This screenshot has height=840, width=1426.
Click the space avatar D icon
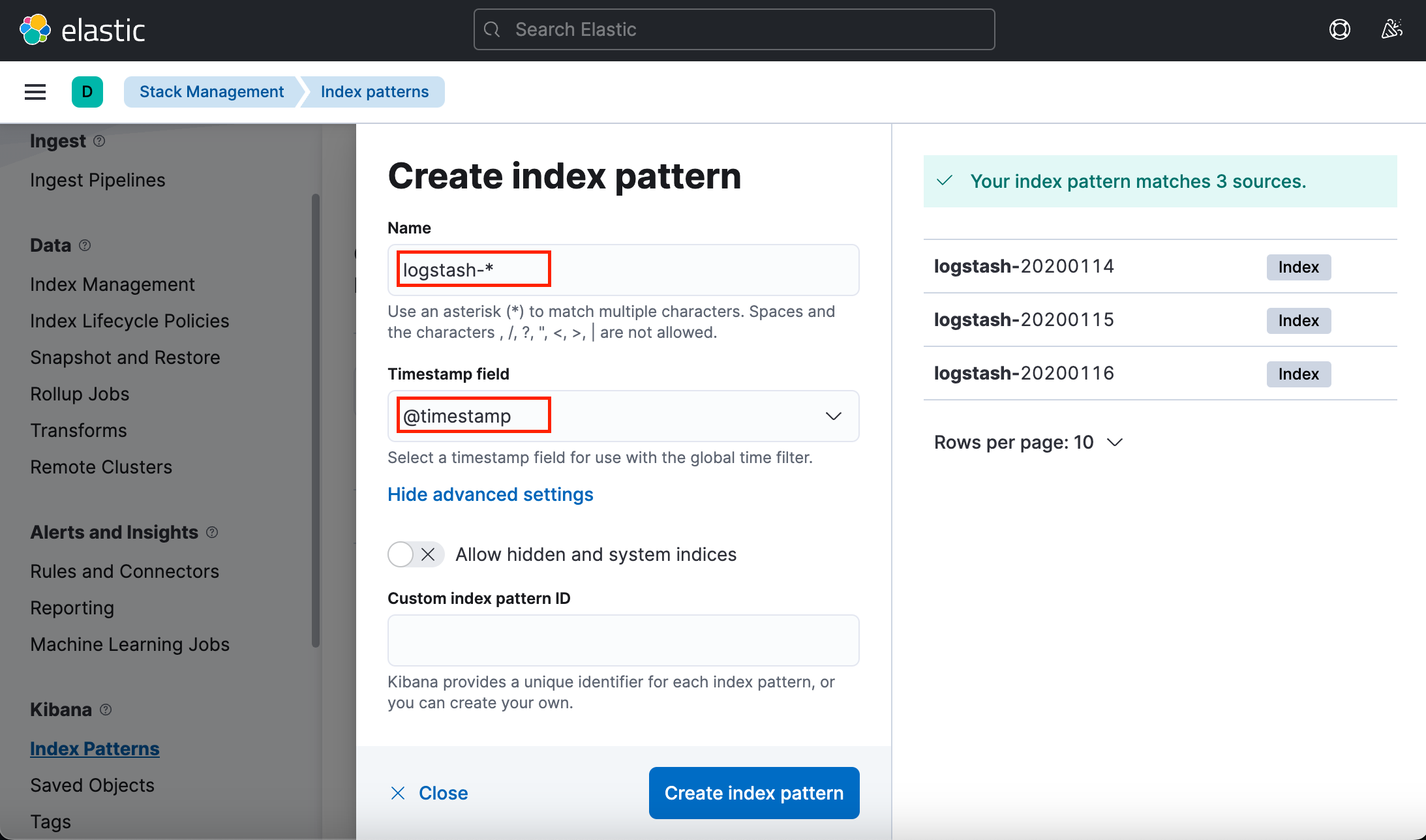coord(87,92)
